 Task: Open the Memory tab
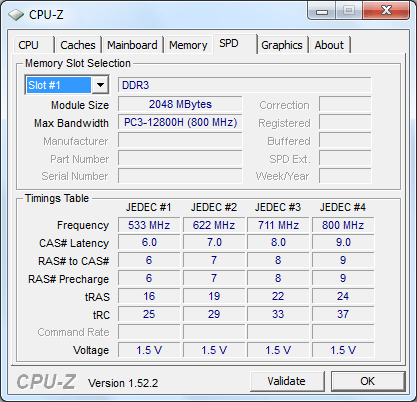188,45
